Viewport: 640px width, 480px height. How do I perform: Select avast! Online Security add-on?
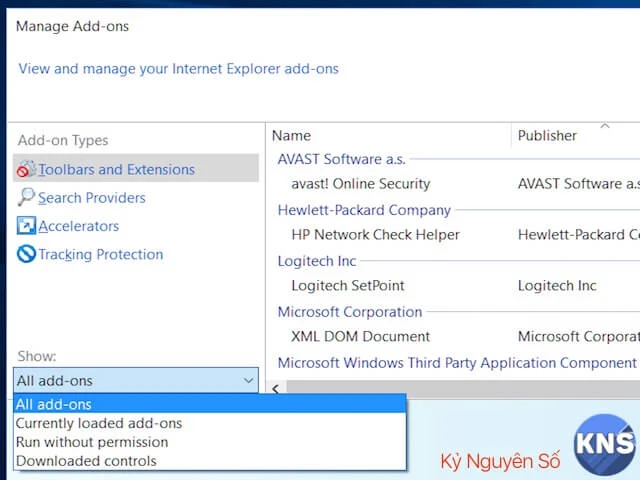pyautogui.click(x=360, y=184)
